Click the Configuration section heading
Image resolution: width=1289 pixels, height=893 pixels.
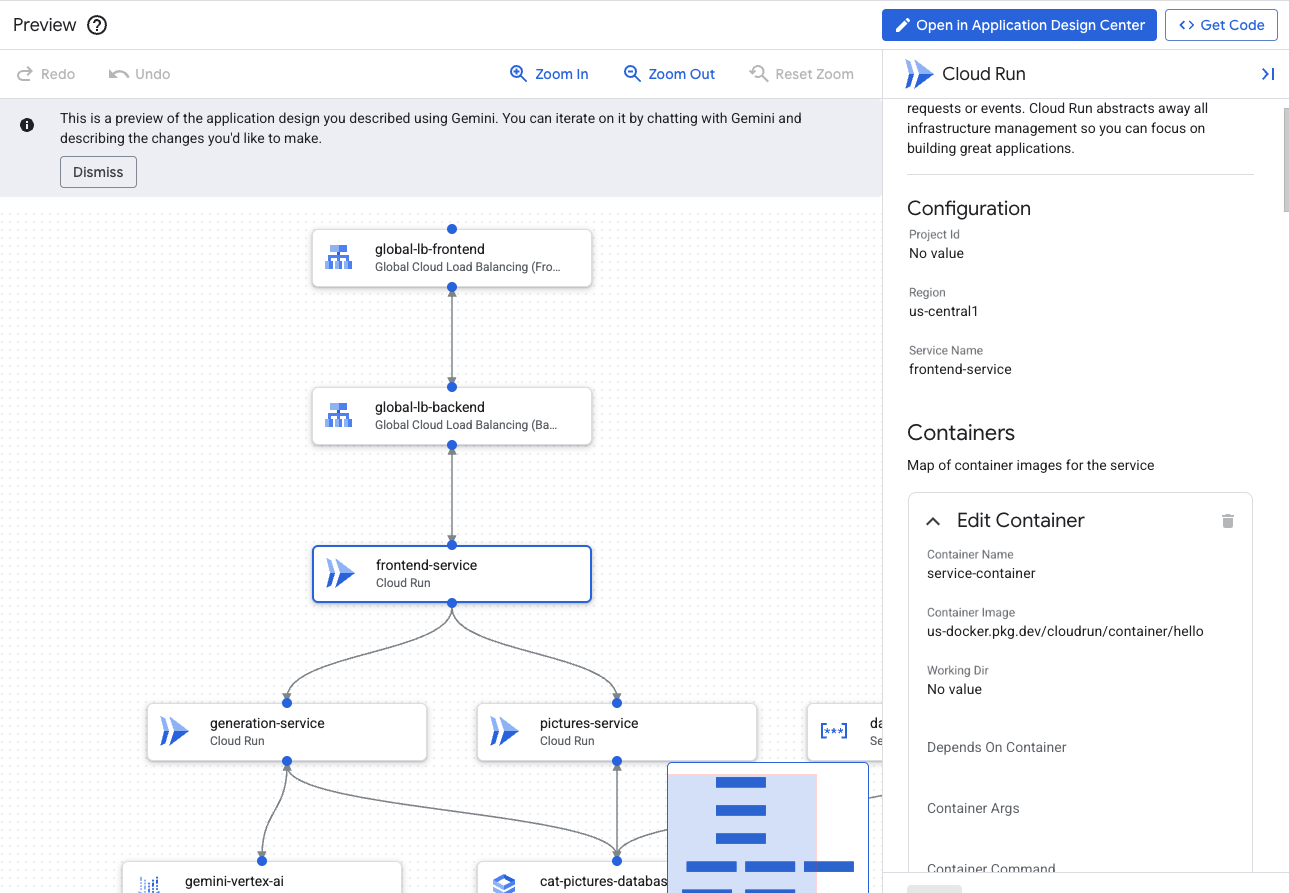[x=969, y=208]
